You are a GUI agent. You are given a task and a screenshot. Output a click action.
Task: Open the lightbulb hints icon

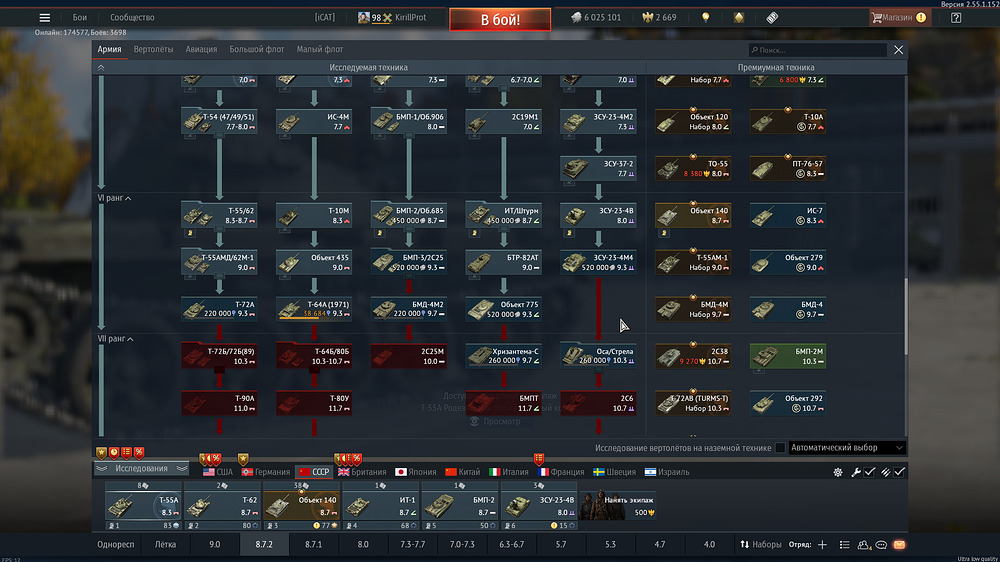click(x=705, y=18)
